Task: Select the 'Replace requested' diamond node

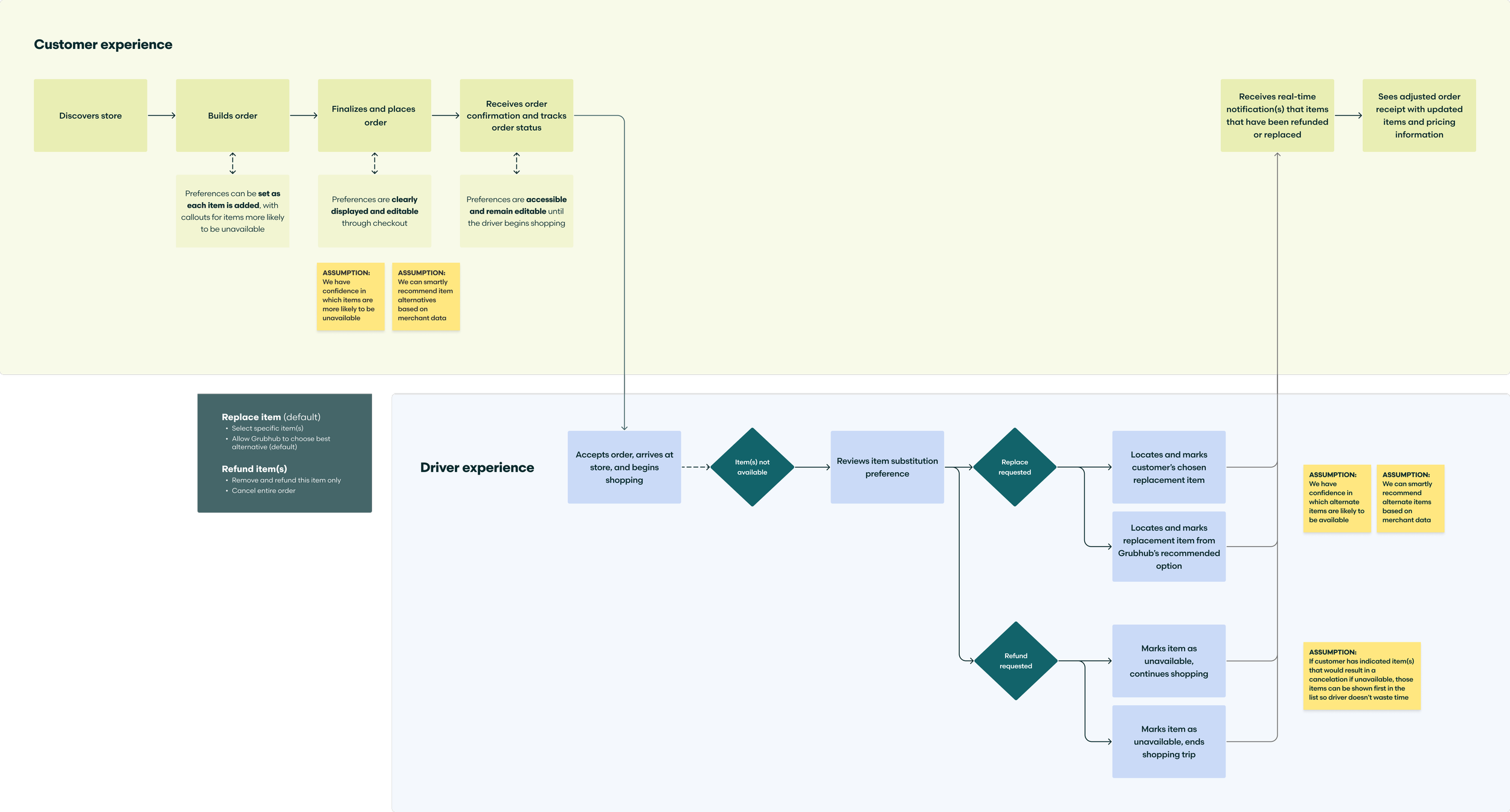Action: pyautogui.click(x=1015, y=467)
